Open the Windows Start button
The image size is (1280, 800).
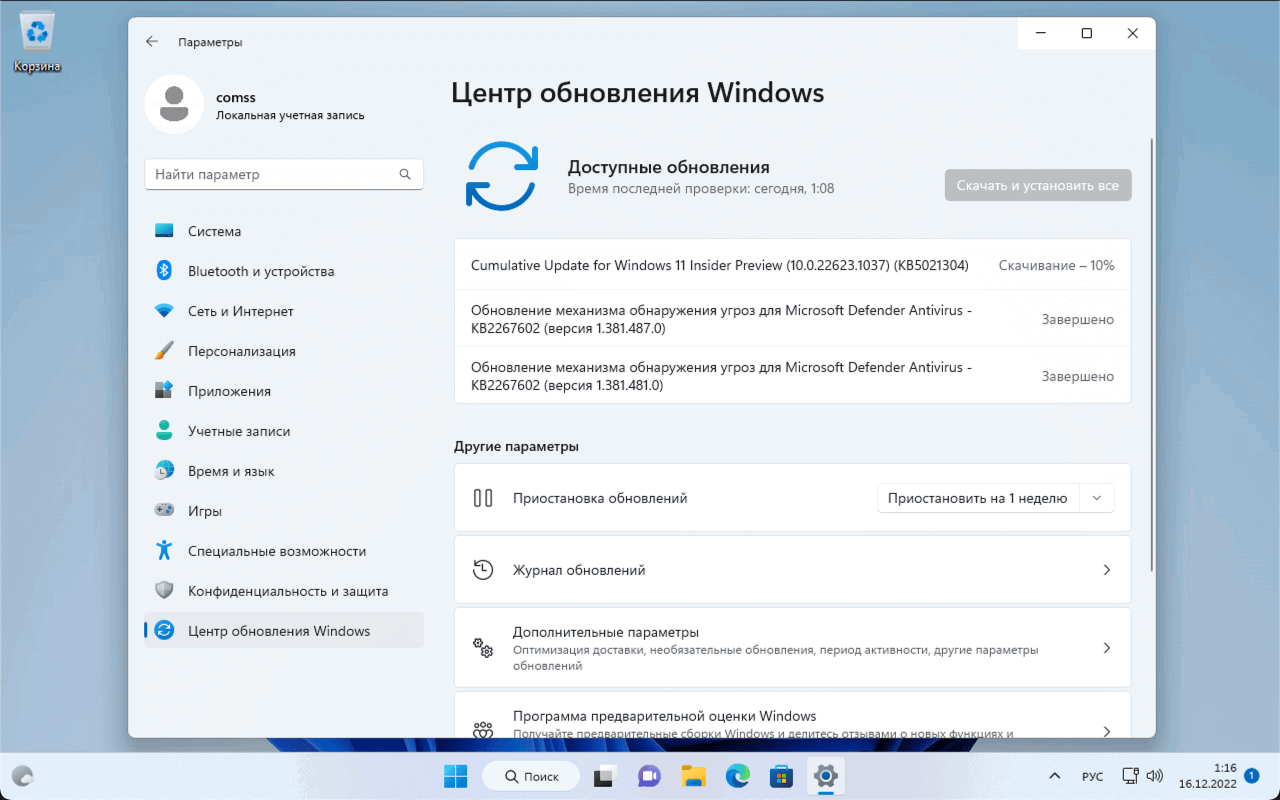(x=455, y=776)
